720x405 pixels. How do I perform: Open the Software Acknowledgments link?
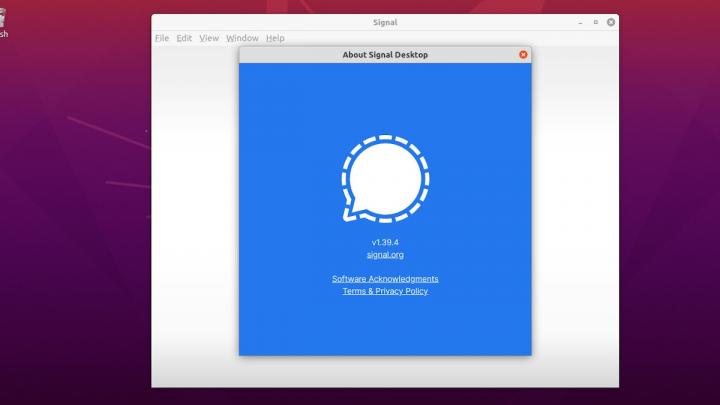tap(385, 279)
